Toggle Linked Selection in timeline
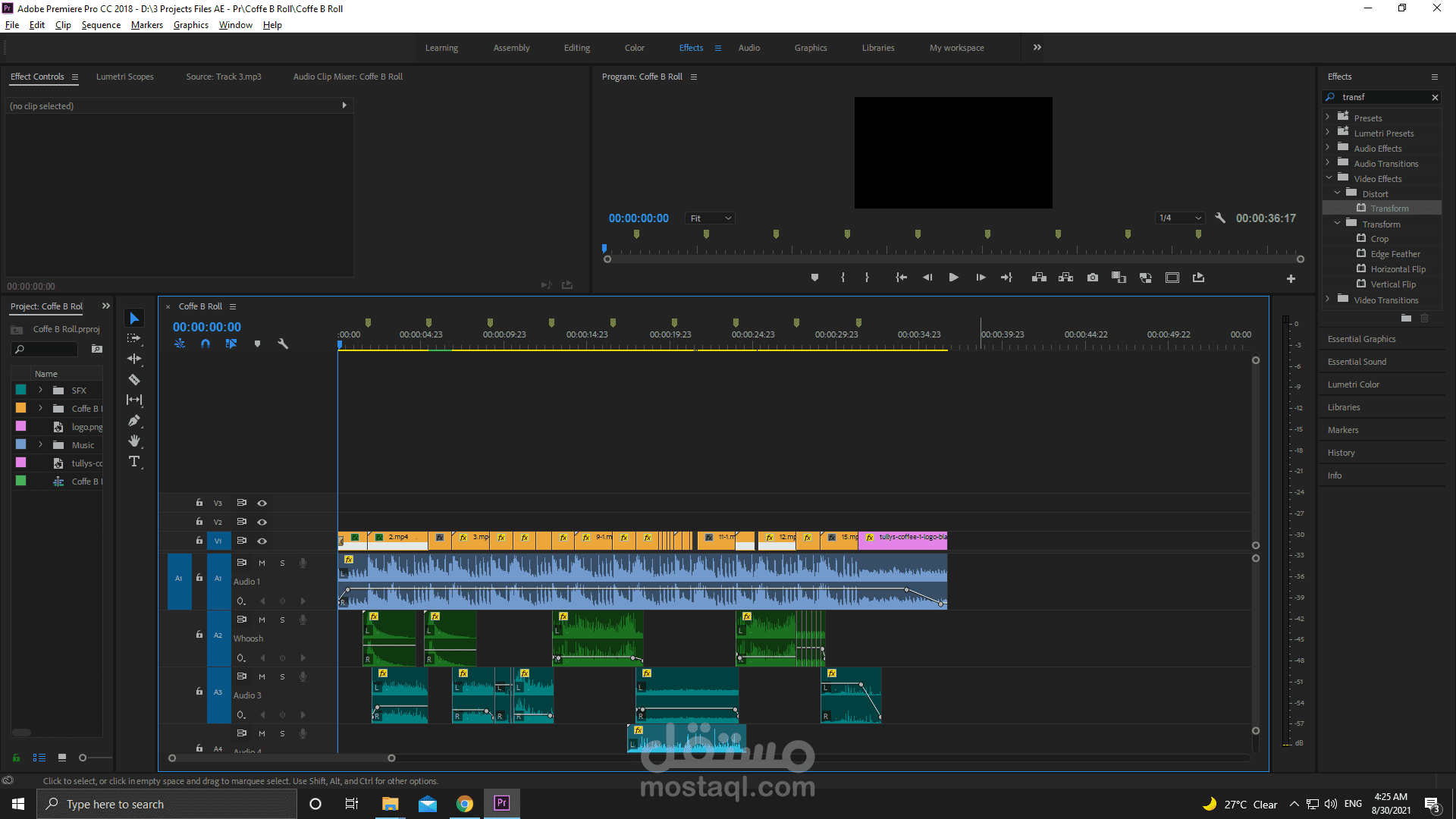This screenshot has height=819, width=1456. [231, 344]
